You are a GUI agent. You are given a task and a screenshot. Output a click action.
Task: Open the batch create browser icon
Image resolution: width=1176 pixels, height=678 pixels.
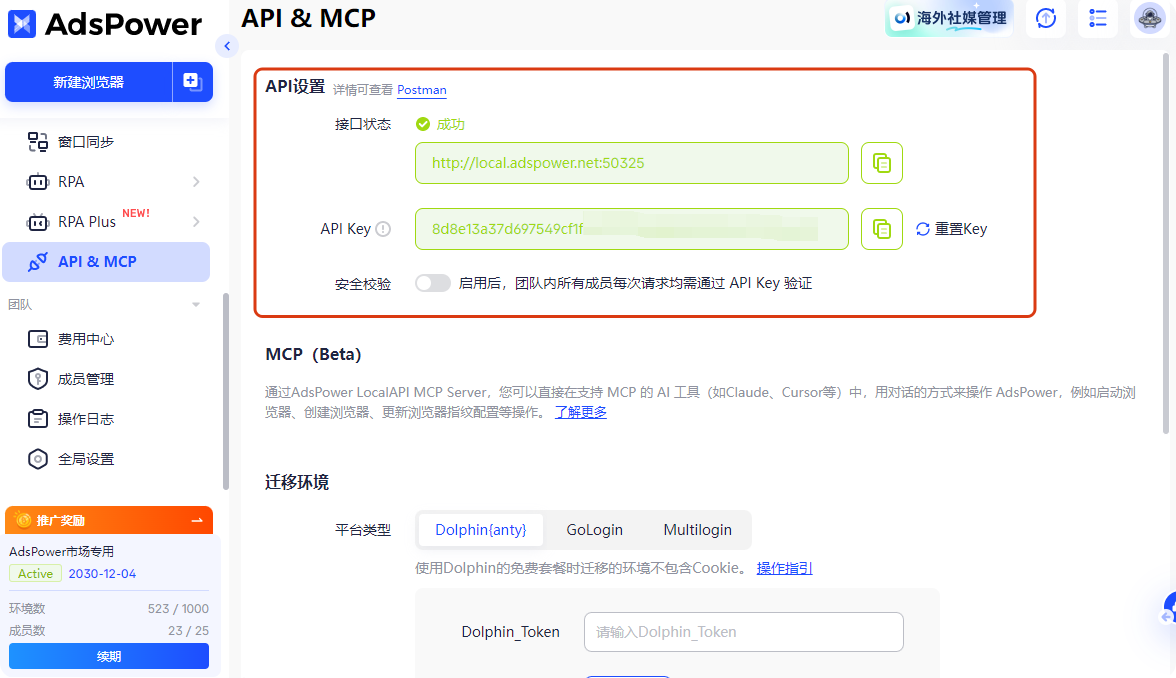192,82
